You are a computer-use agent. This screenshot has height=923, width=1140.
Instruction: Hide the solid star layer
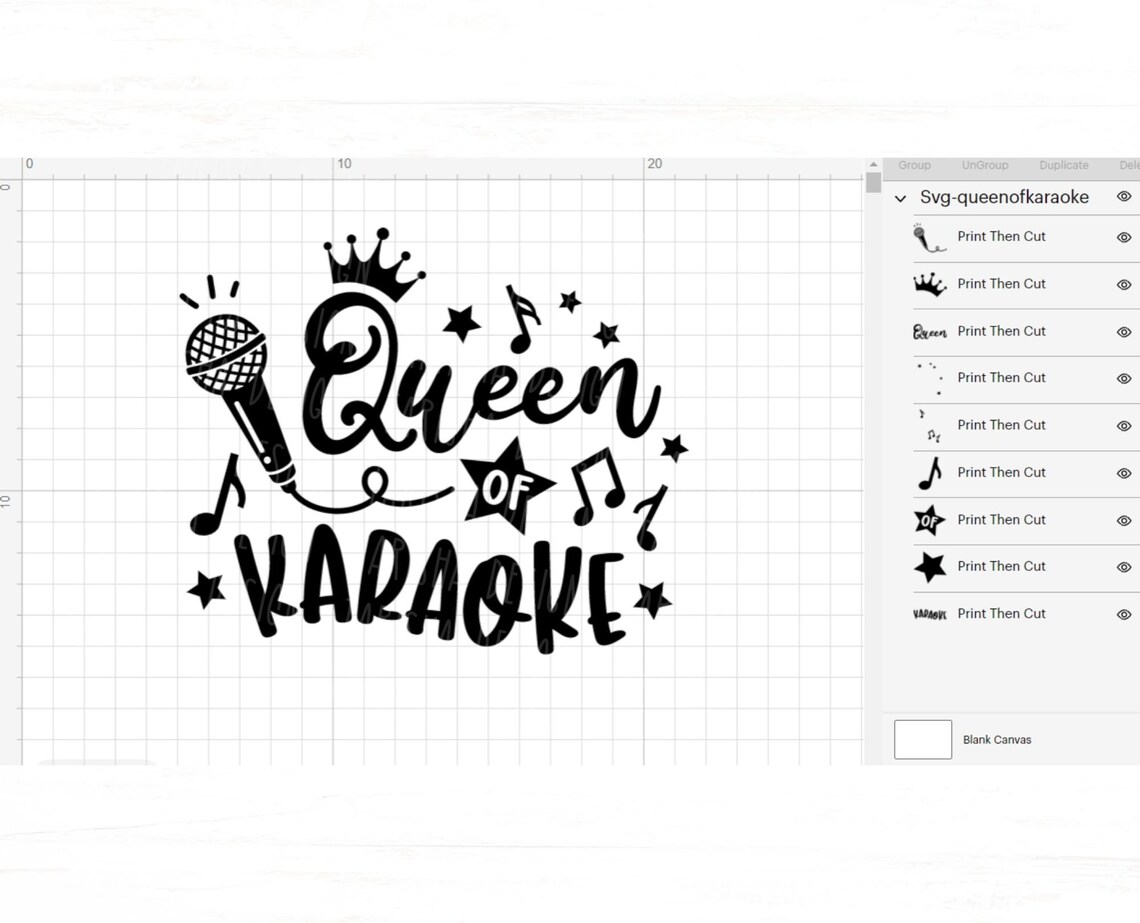1124,567
